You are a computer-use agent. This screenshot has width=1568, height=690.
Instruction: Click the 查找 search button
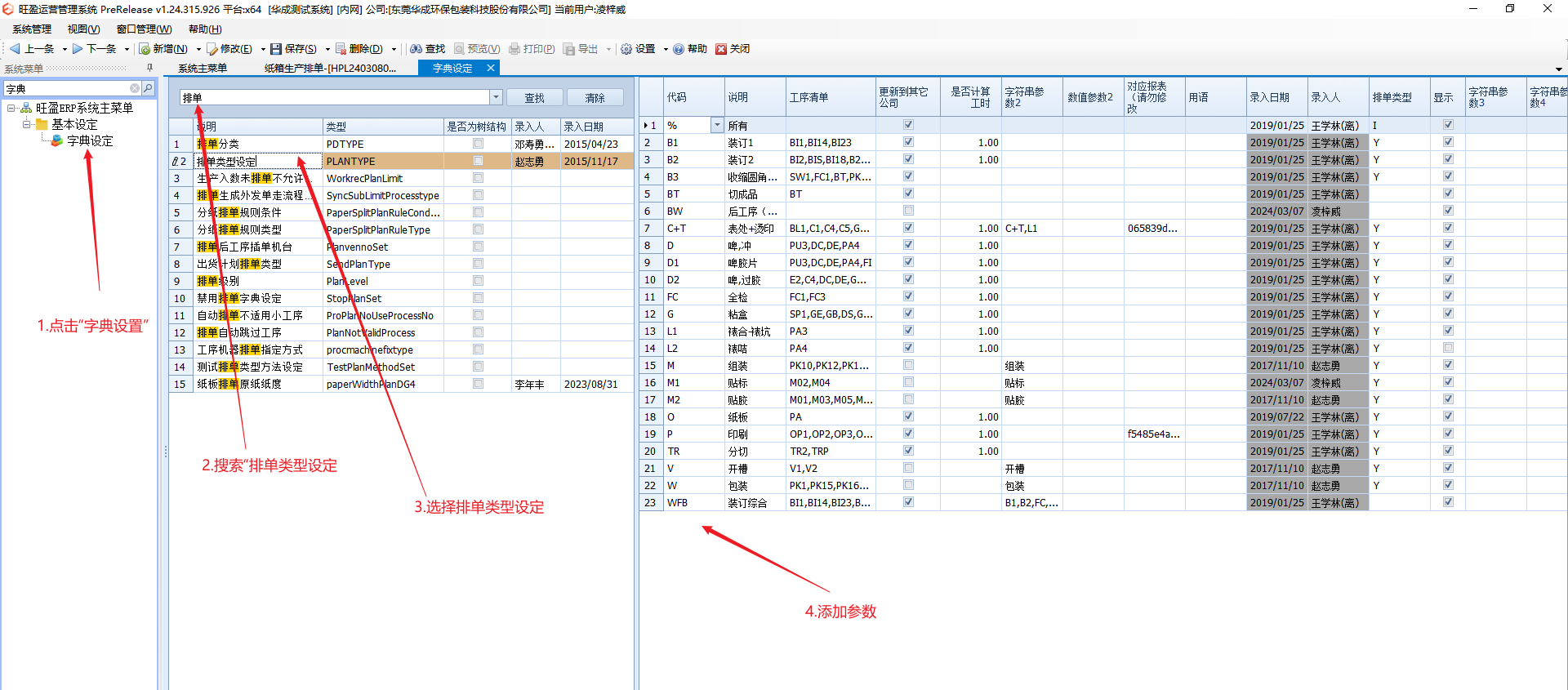534,98
